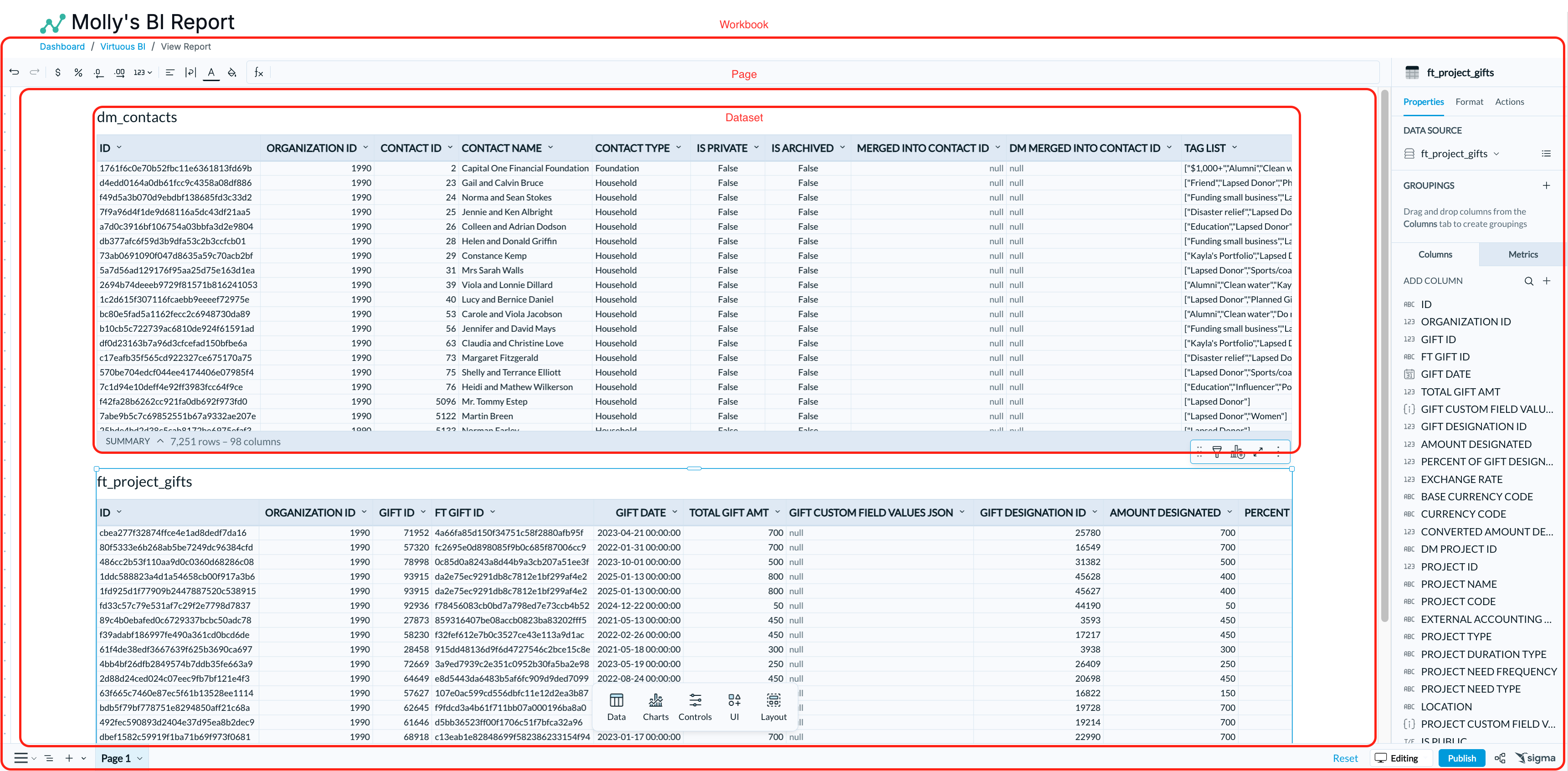The height and width of the screenshot is (771, 1568).
Task: Click the page list icon in the bottom bar
Action: pyautogui.click(x=49, y=758)
